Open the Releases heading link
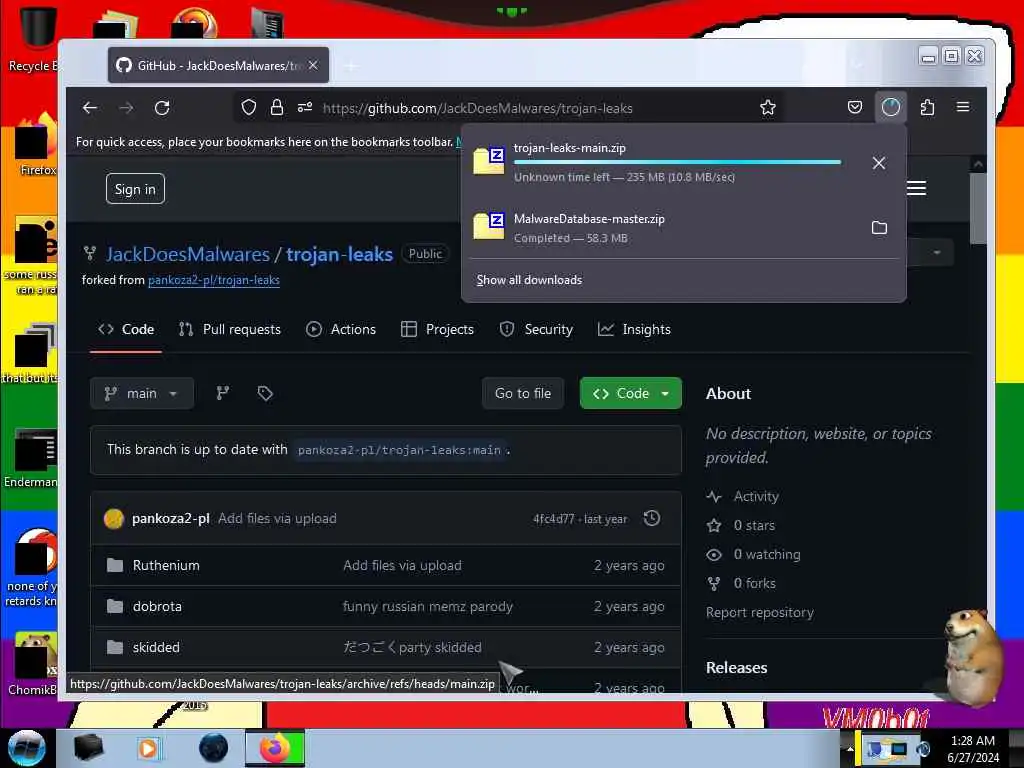1024x768 pixels. coord(736,667)
